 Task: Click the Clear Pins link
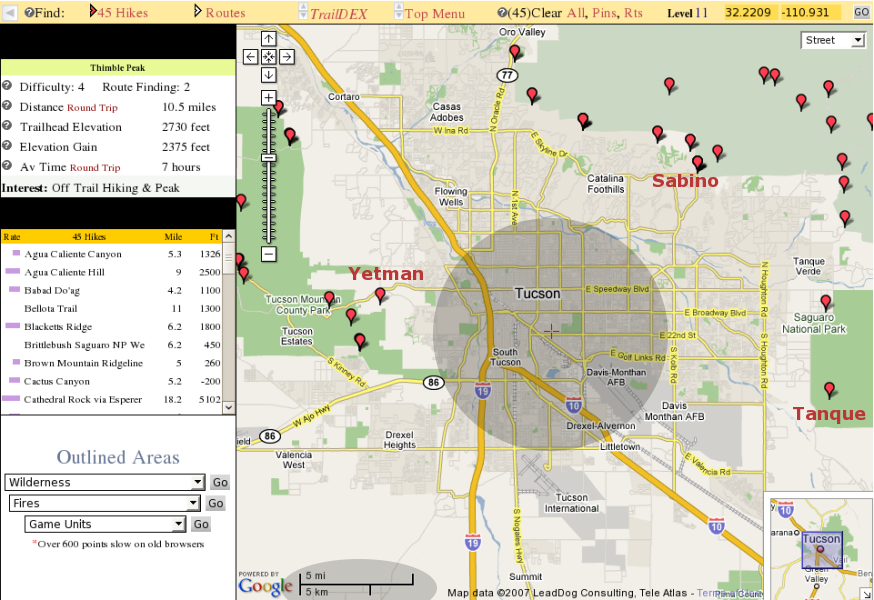(604, 13)
